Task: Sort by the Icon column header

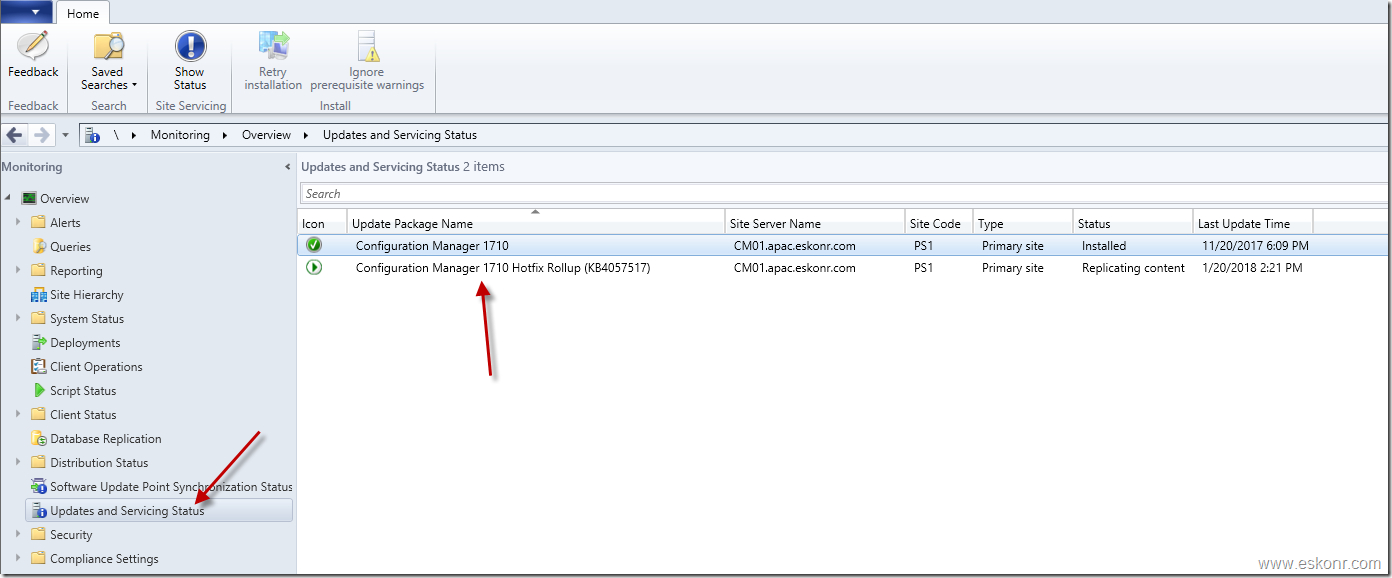Action: (x=322, y=223)
